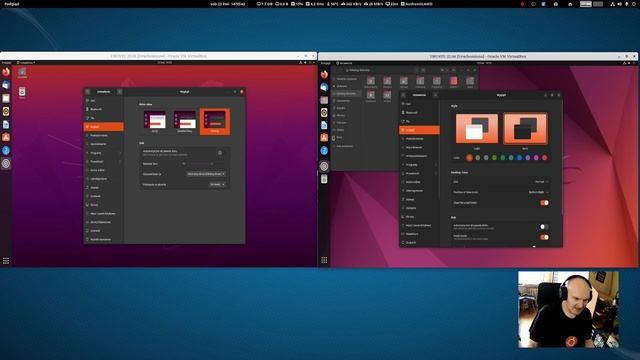Open Help in the left VM dock

coord(6,150)
